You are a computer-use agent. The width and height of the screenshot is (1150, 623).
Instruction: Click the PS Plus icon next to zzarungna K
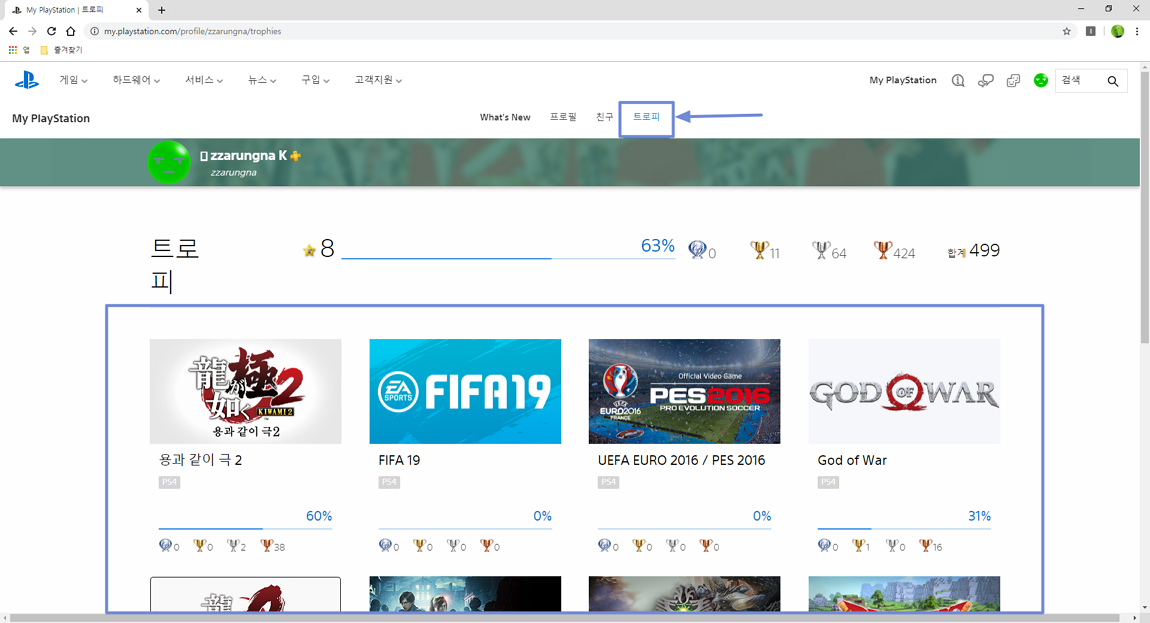click(296, 156)
